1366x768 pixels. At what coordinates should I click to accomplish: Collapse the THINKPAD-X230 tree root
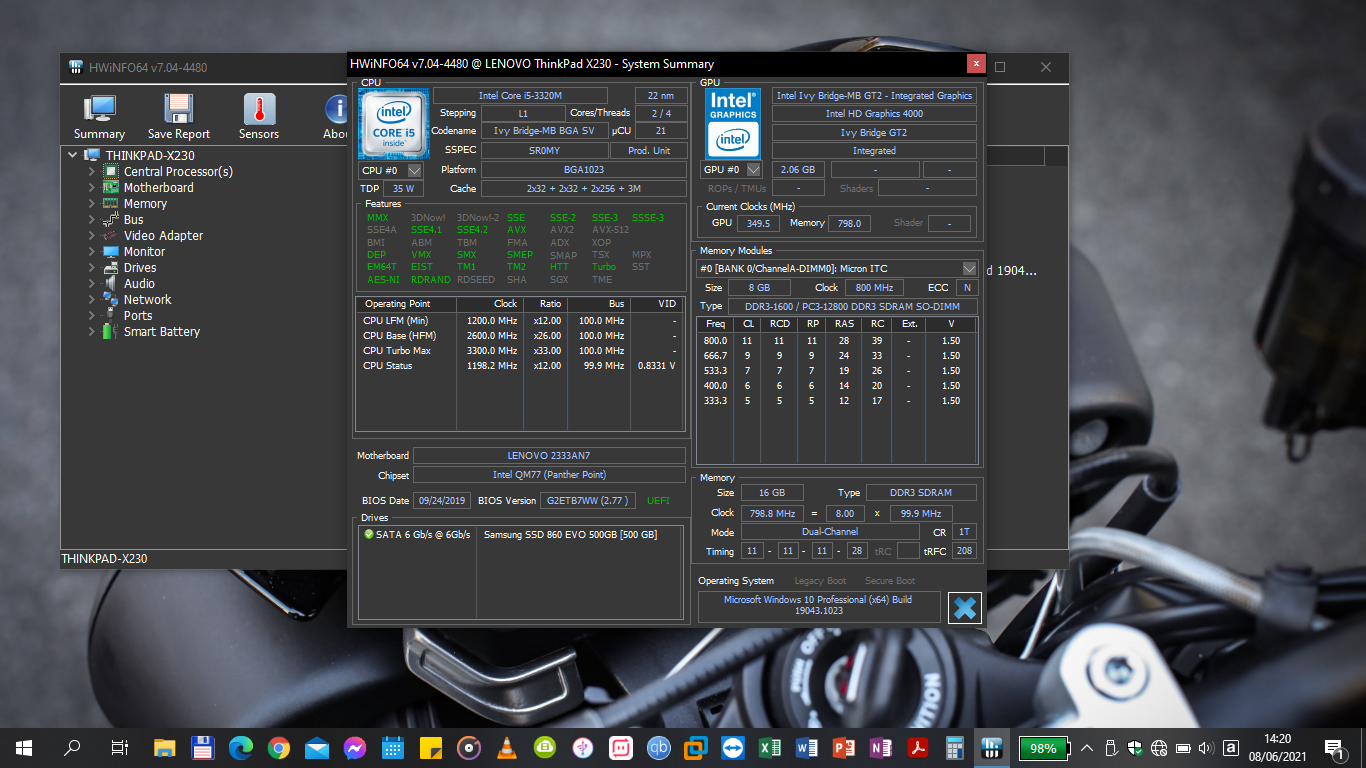(73, 155)
